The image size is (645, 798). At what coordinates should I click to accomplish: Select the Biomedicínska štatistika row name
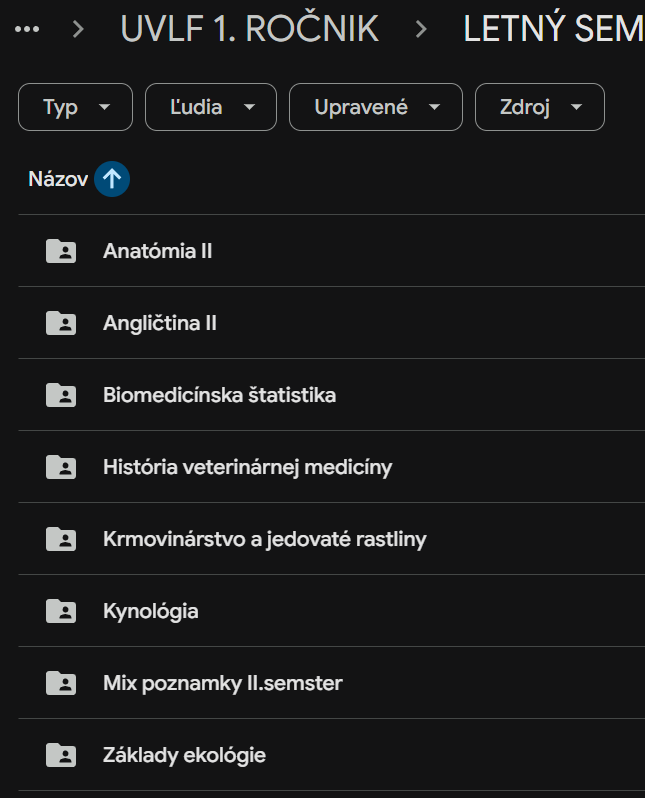tap(219, 395)
